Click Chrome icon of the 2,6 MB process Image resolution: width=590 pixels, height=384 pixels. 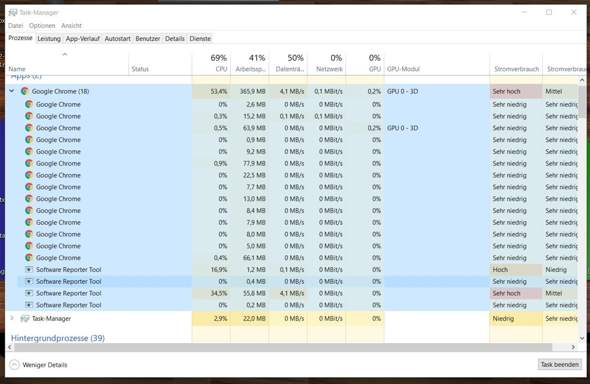29,104
